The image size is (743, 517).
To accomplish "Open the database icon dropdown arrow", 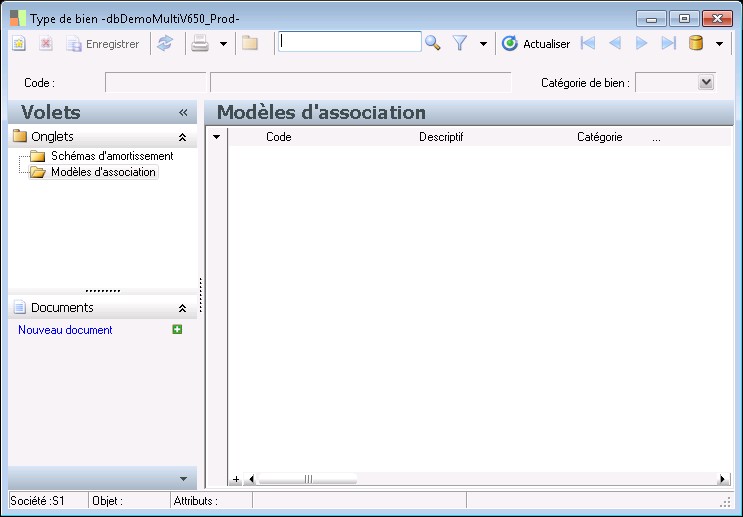I will pos(719,44).
